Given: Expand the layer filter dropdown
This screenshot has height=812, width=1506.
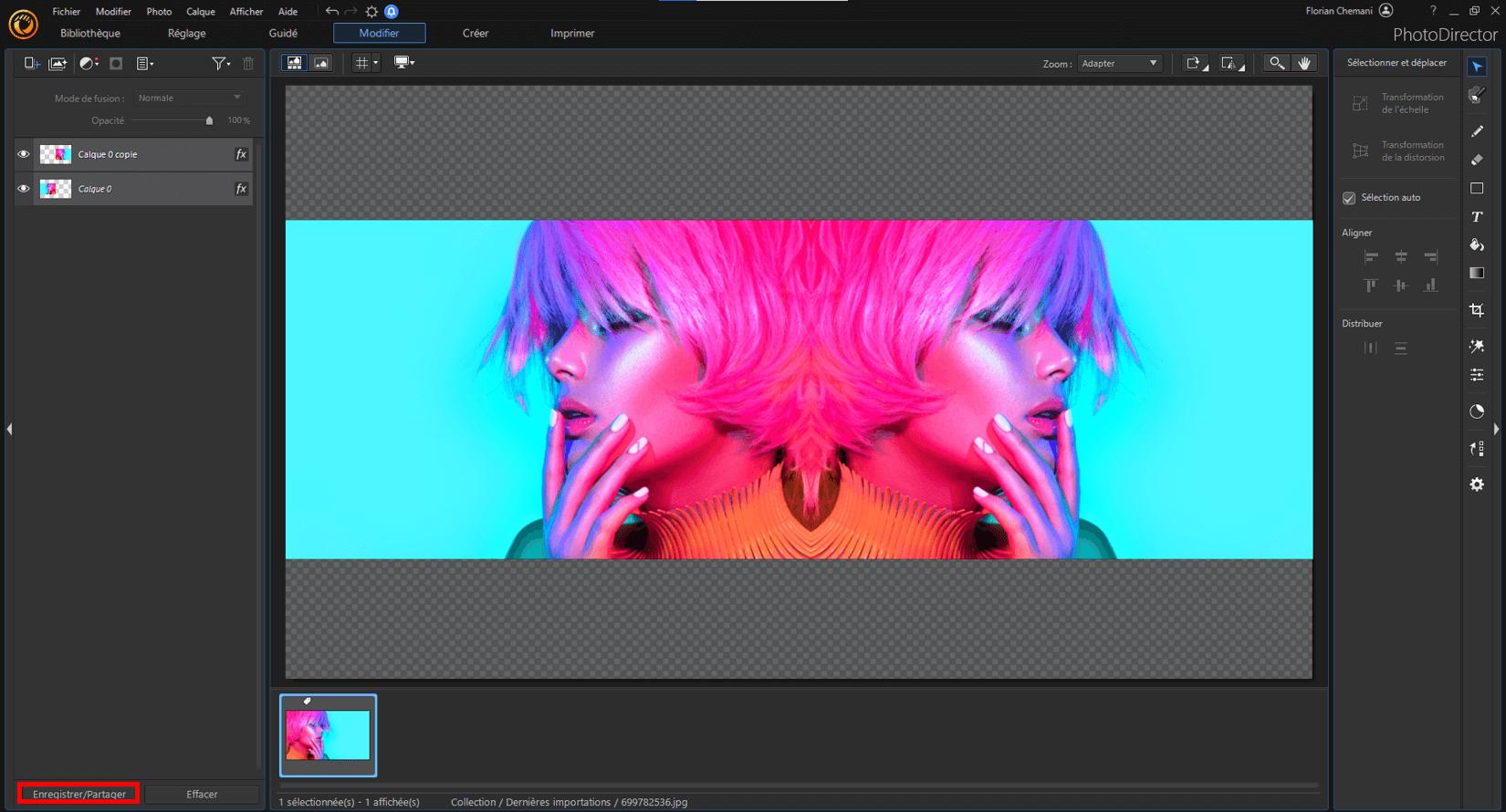Looking at the screenshot, I should pyautogui.click(x=221, y=63).
